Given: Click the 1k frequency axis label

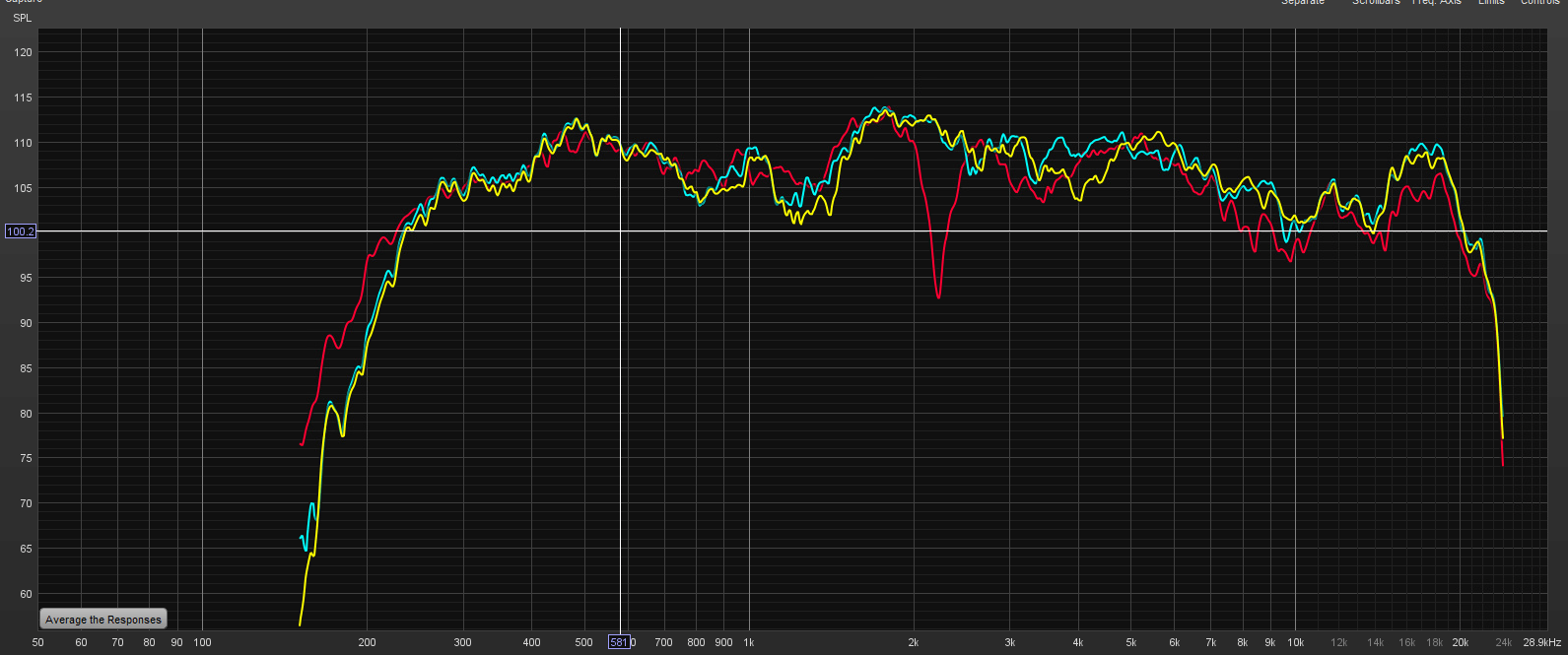Looking at the screenshot, I should point(748,642).
